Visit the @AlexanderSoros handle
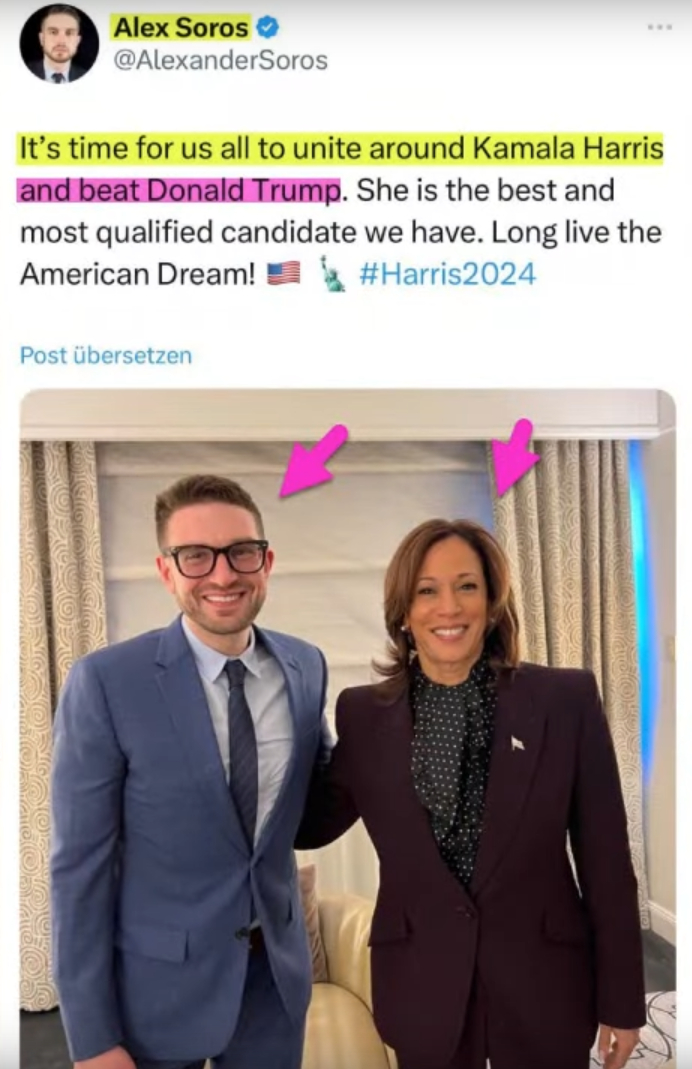Viewport: 692px width, 1069px height. tap(219, 60)
